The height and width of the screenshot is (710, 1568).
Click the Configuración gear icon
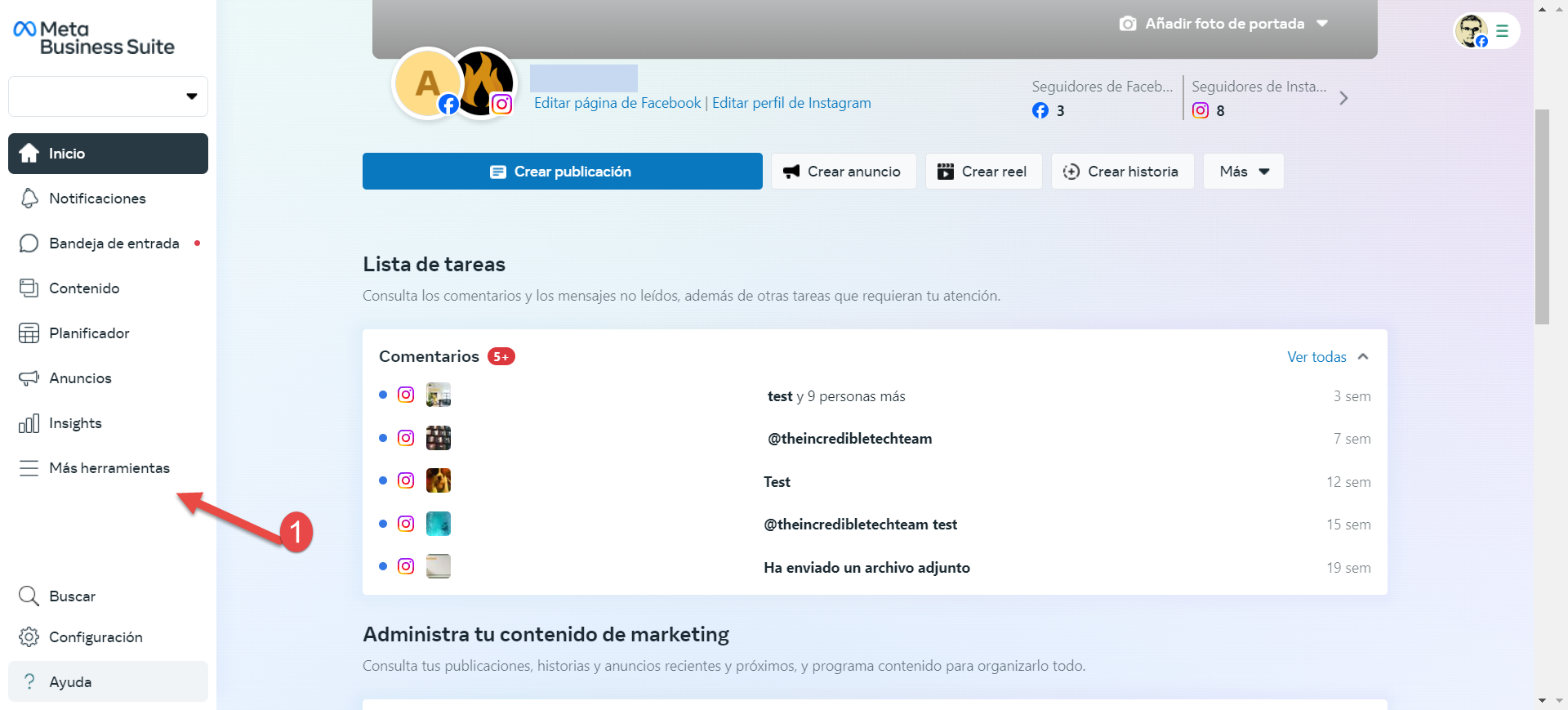click(x=29, y=637)
